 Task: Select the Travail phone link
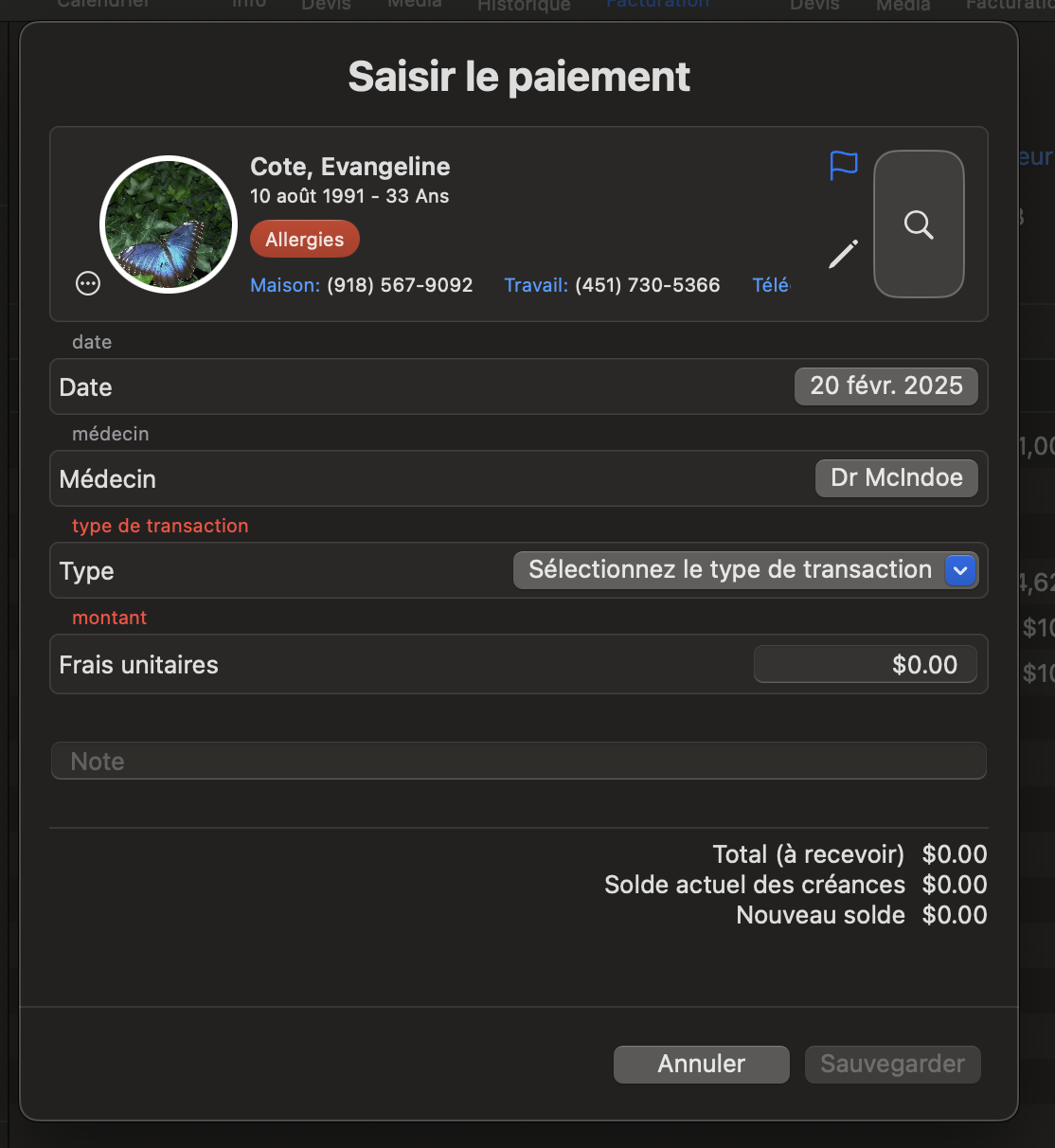[612, 285]
